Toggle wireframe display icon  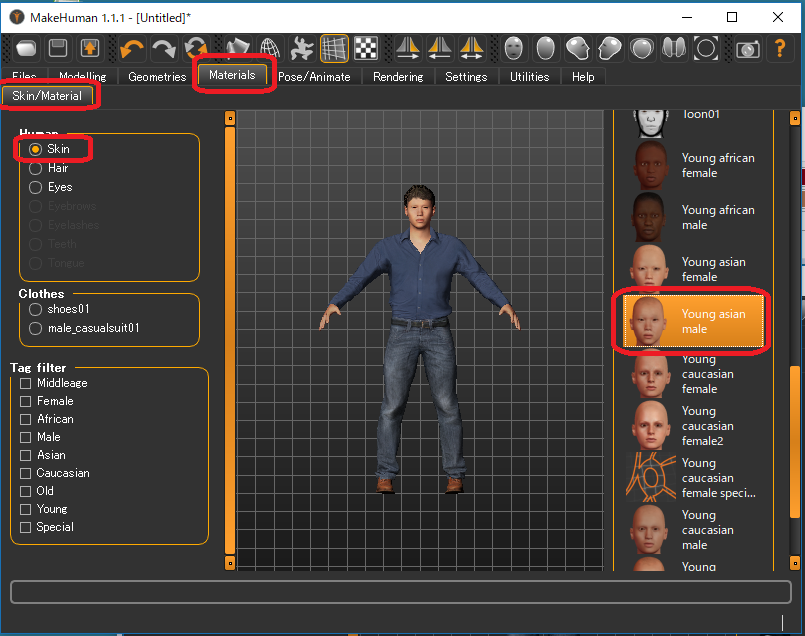(270, 48)
